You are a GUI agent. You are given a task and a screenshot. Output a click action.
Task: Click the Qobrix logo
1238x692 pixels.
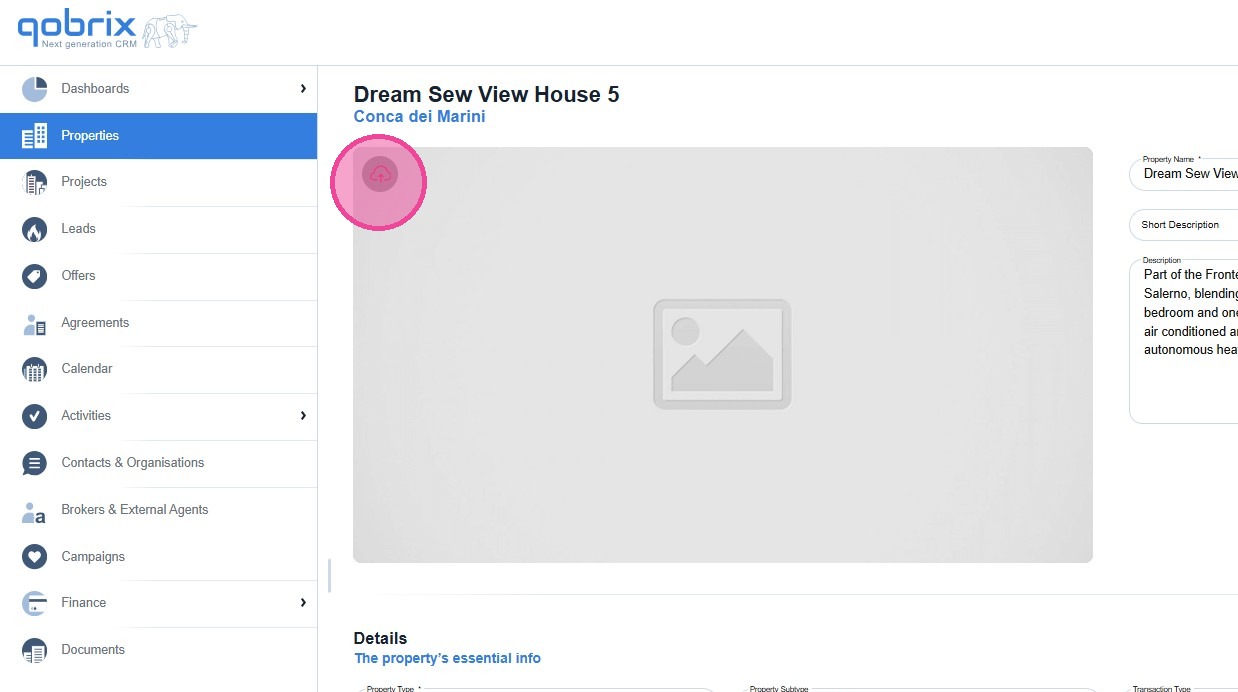coord(106,31)
